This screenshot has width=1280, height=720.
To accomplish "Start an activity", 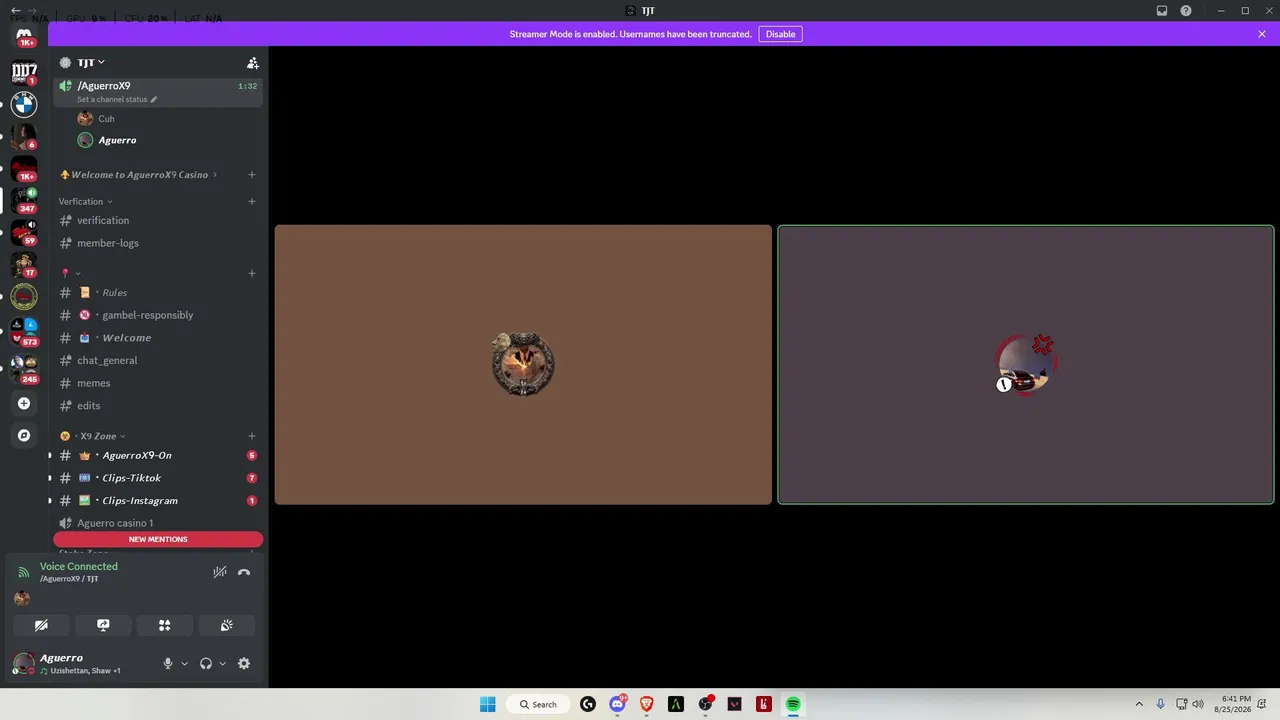I will (x=165, y=625).
